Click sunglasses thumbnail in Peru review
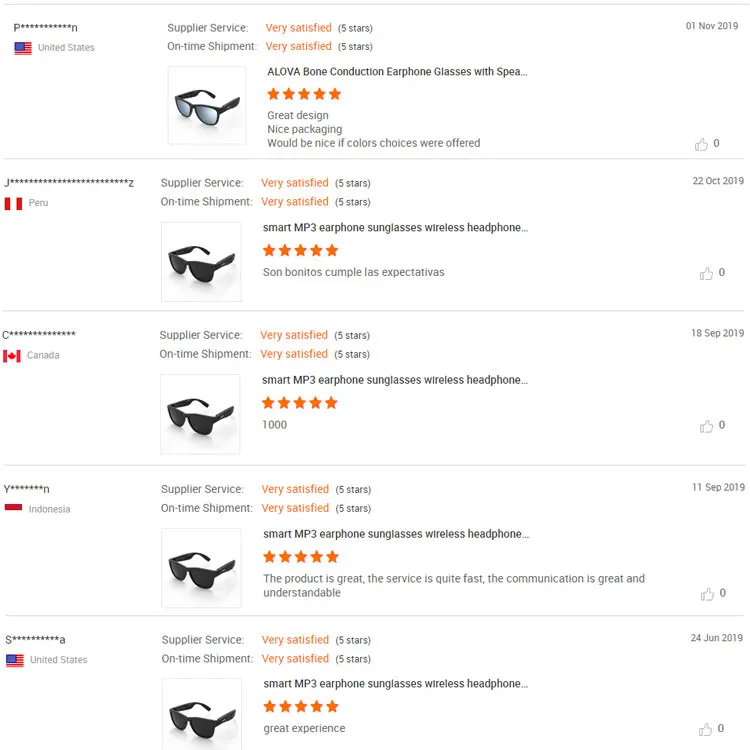 [201, 261]
